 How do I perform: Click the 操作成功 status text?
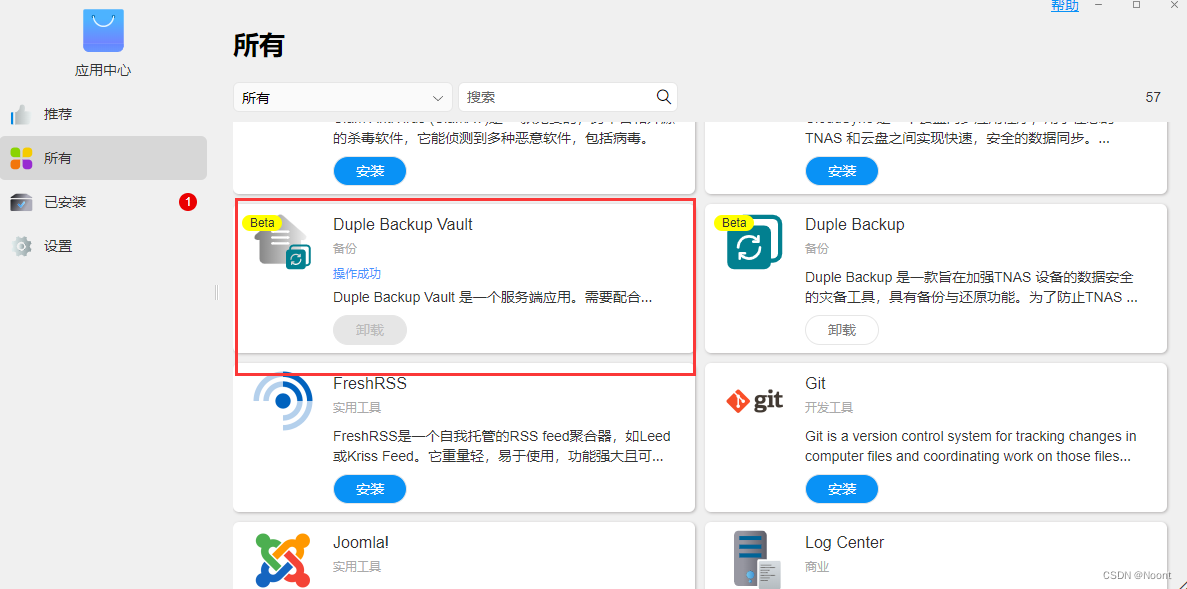point(357,273)
